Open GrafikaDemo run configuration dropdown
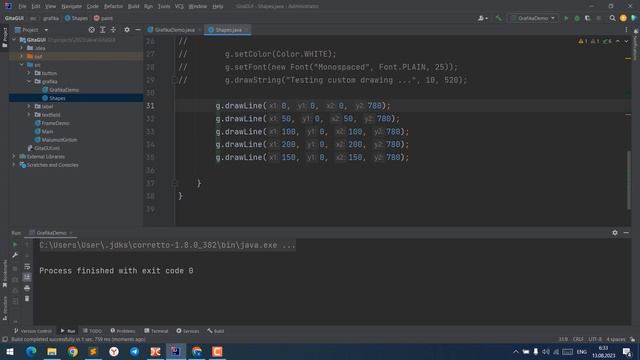This screenshot has width=640, height=360. point(533,18)
